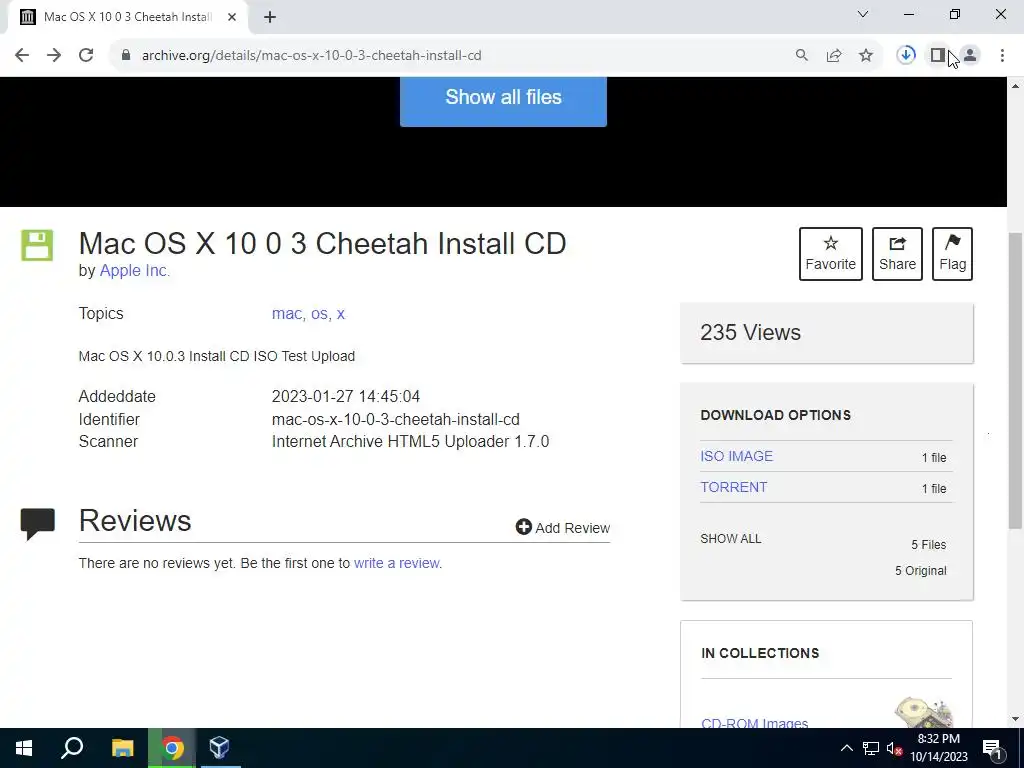
Task: Download the TORRENT file
Action: point(733,487)
